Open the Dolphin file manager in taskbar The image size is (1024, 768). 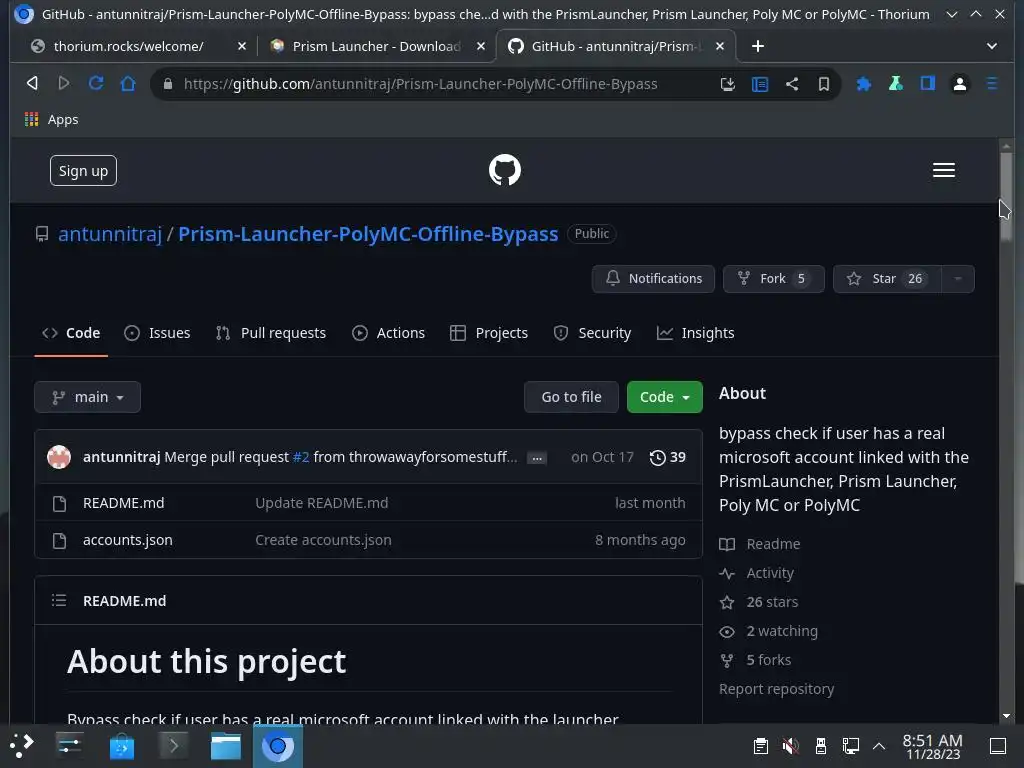[x=226, y=745]
